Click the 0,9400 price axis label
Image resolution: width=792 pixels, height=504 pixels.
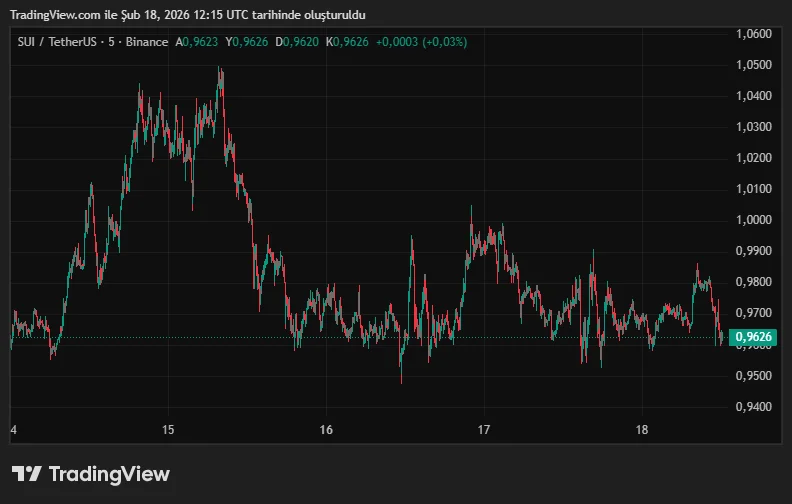point(753,407)
